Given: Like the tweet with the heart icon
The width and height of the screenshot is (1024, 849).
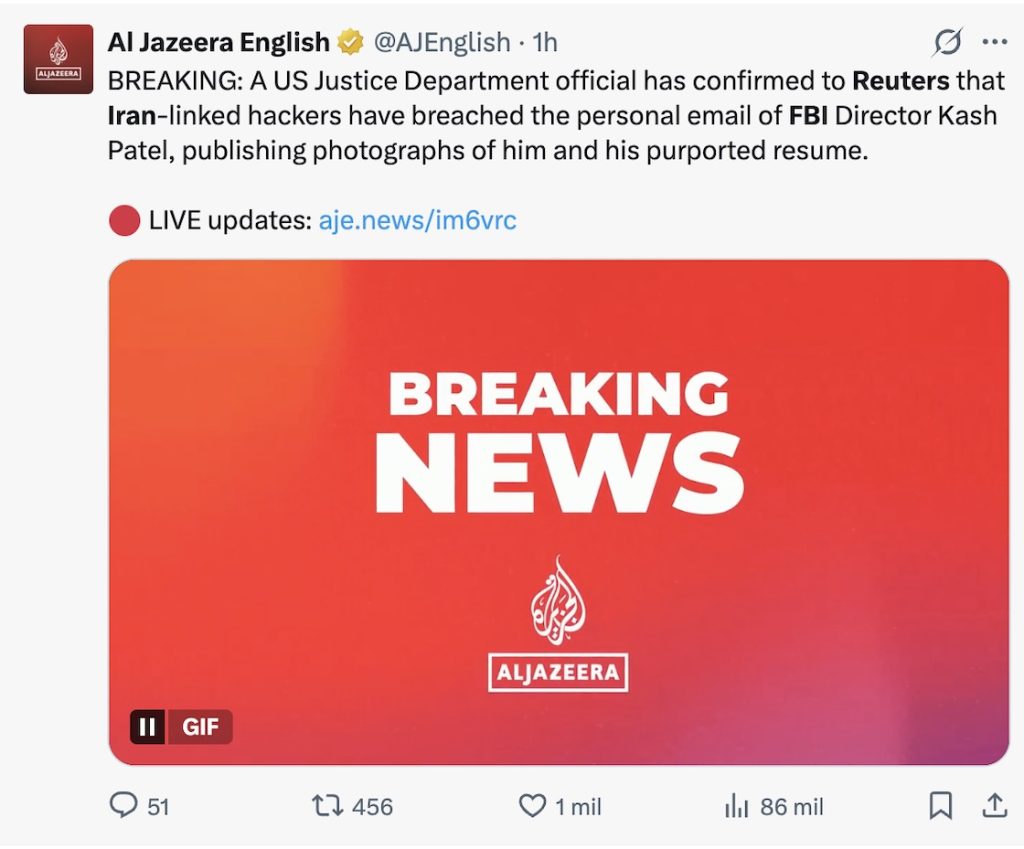Looking at the screenshot, I should point(531,805).
